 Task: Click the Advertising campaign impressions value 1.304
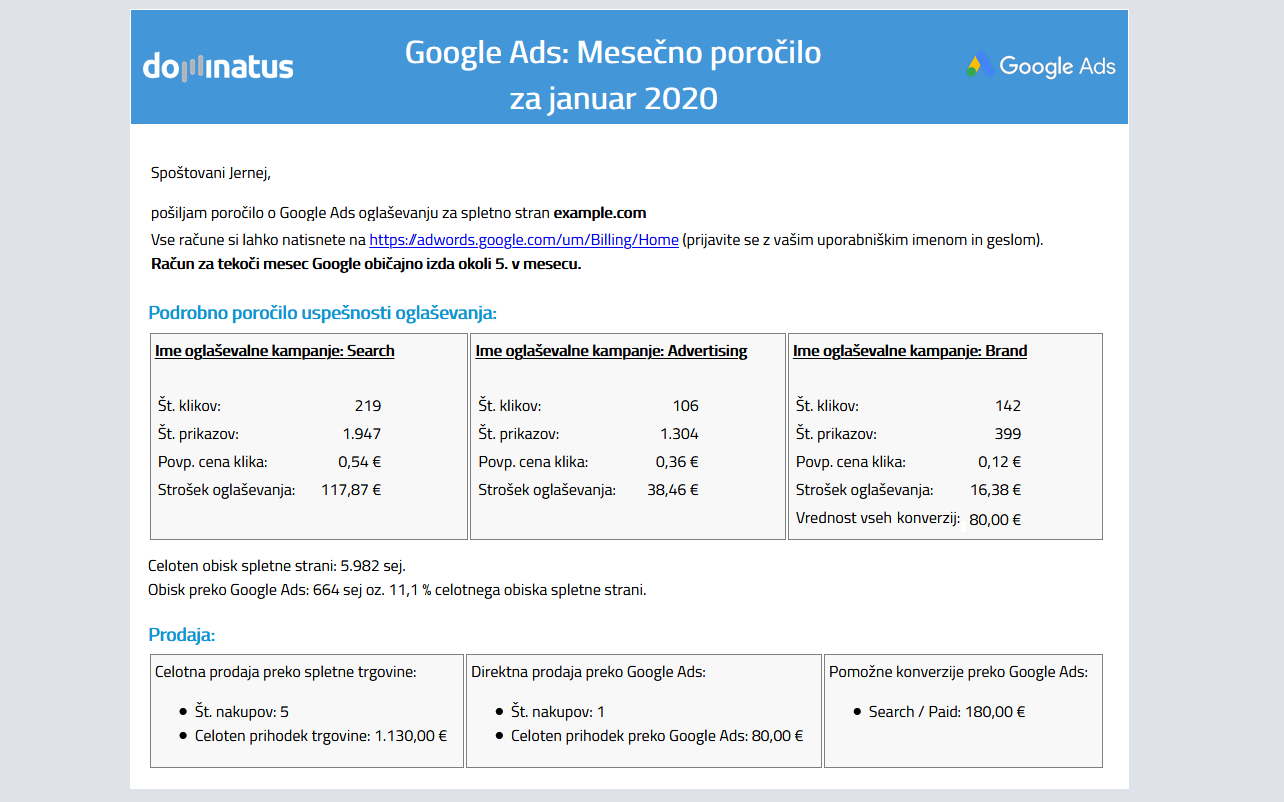click(679, 434)
